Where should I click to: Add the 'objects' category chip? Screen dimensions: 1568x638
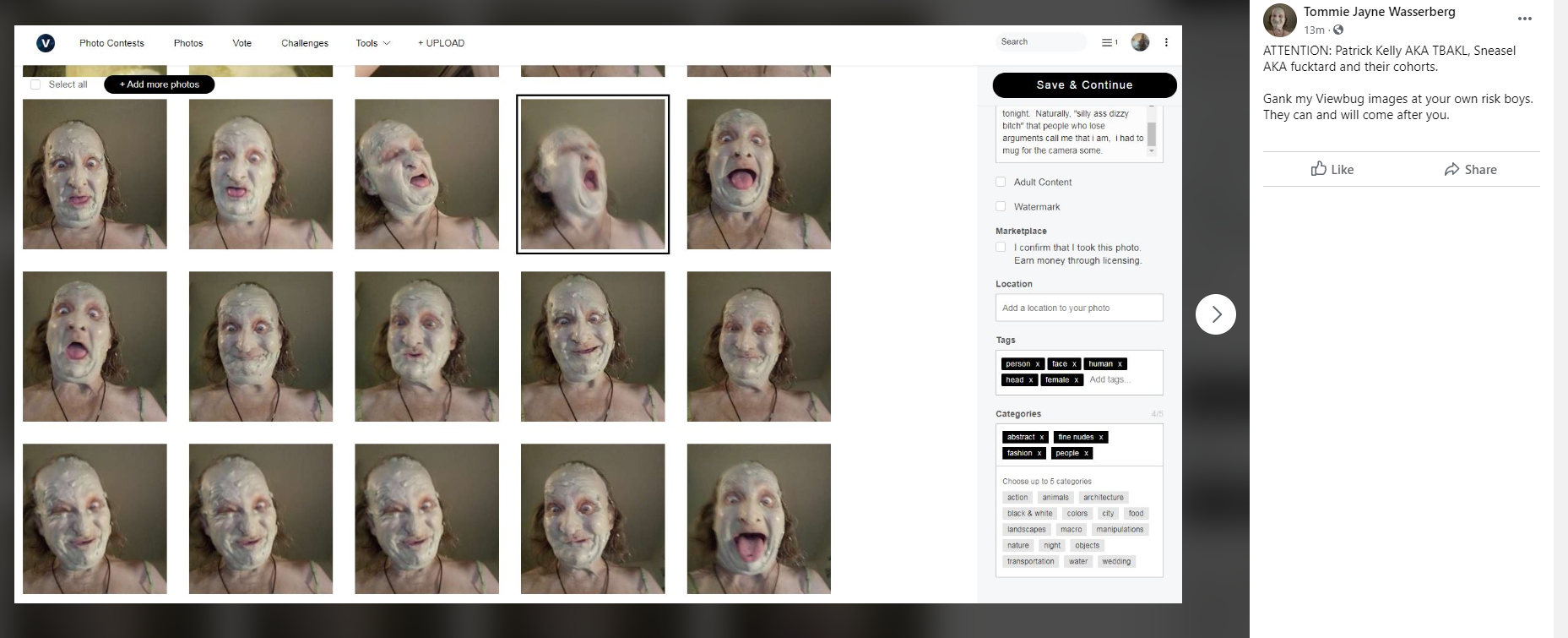click(x=1088, y=546)
